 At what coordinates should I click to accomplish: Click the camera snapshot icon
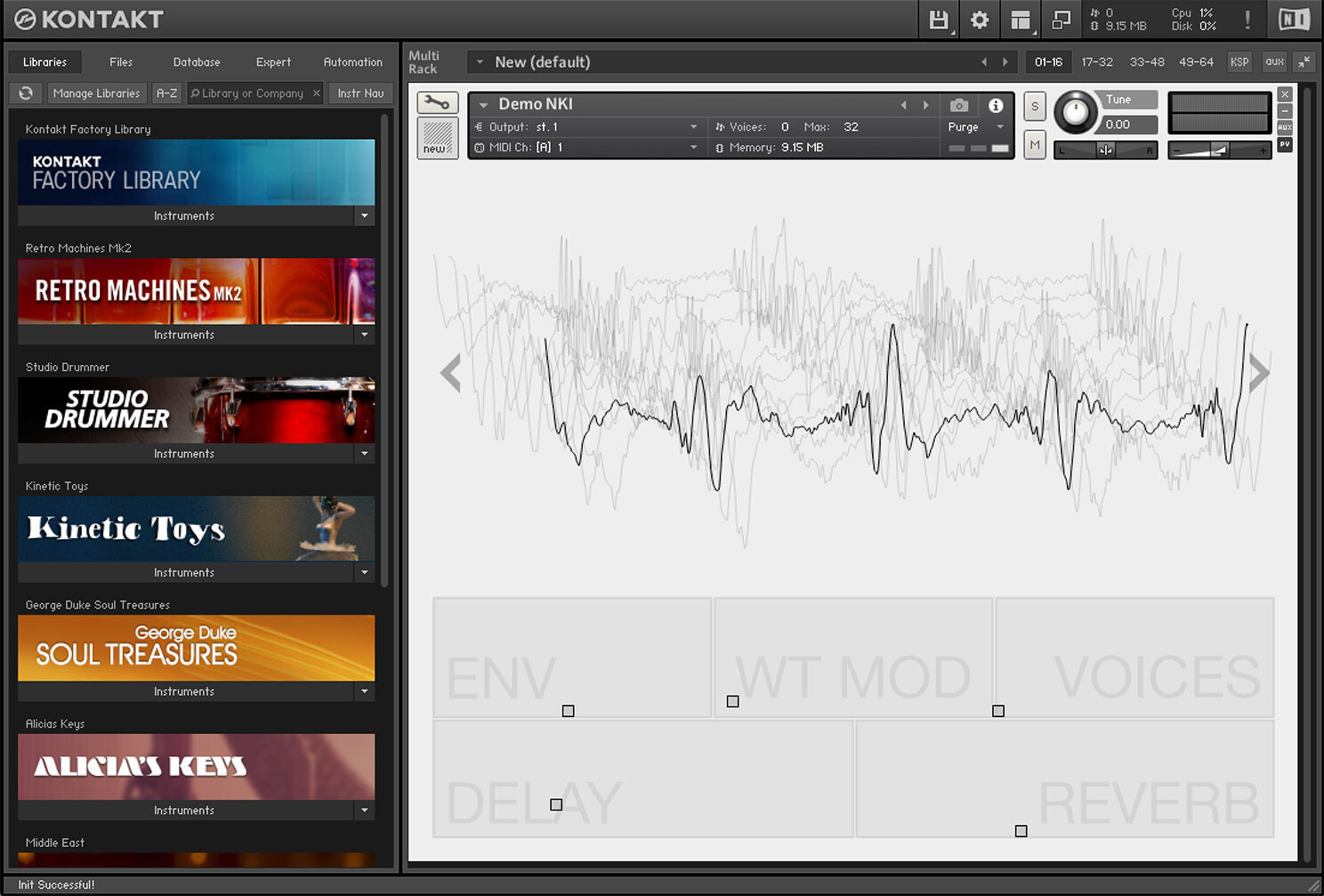(x=958, y=105)
